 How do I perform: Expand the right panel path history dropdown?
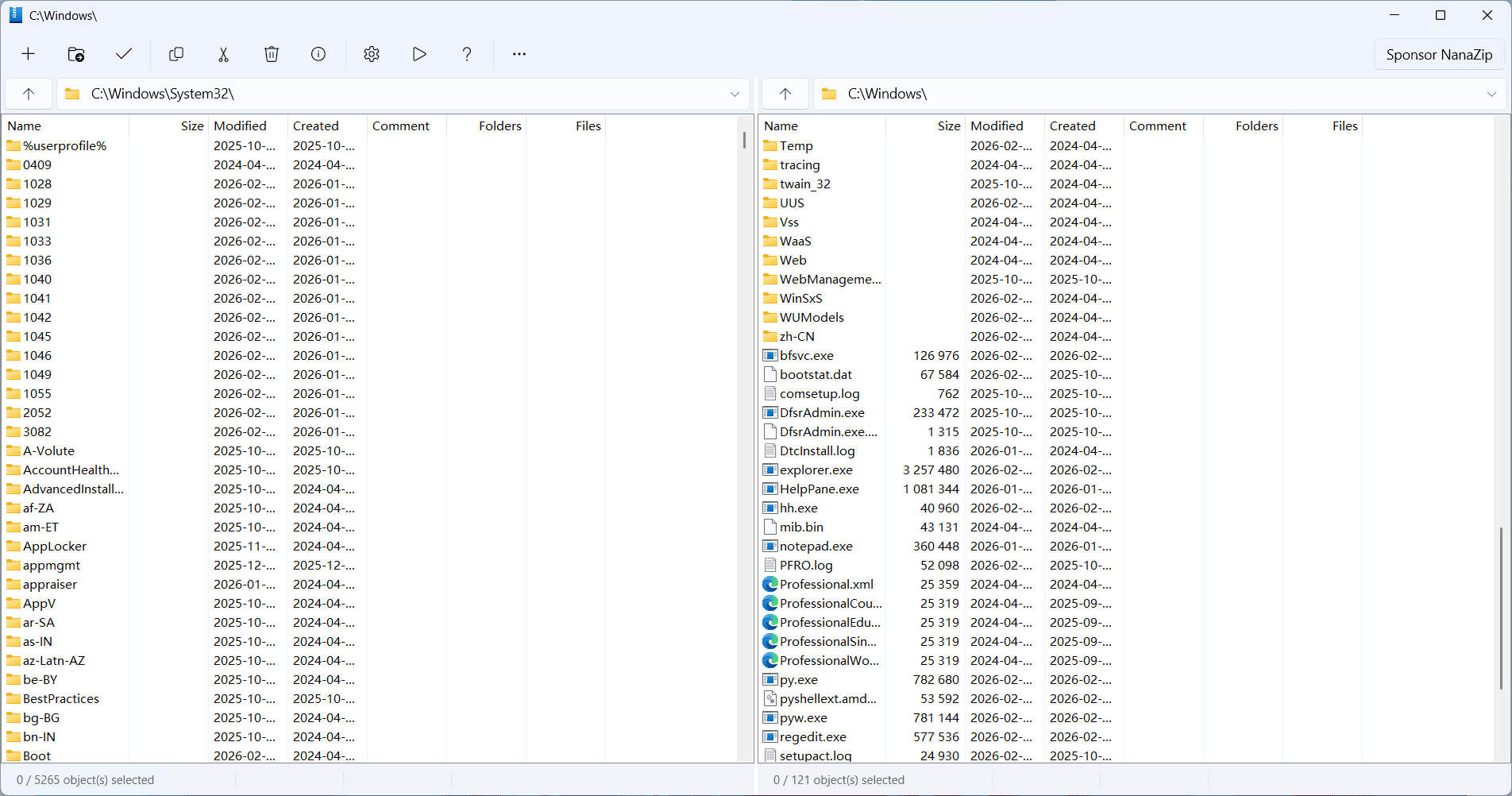(x=1491, y=94)
